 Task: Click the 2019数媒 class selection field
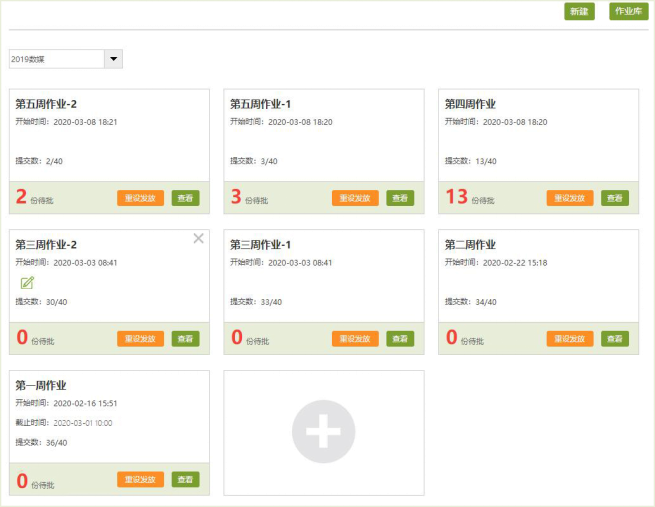pyautogui.click(x=56, y=59)
